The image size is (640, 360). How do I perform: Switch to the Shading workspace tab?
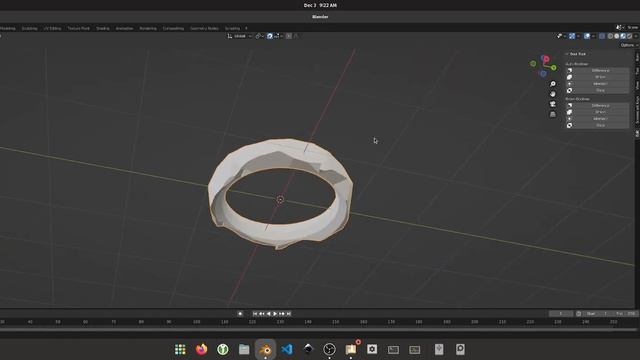103,28
